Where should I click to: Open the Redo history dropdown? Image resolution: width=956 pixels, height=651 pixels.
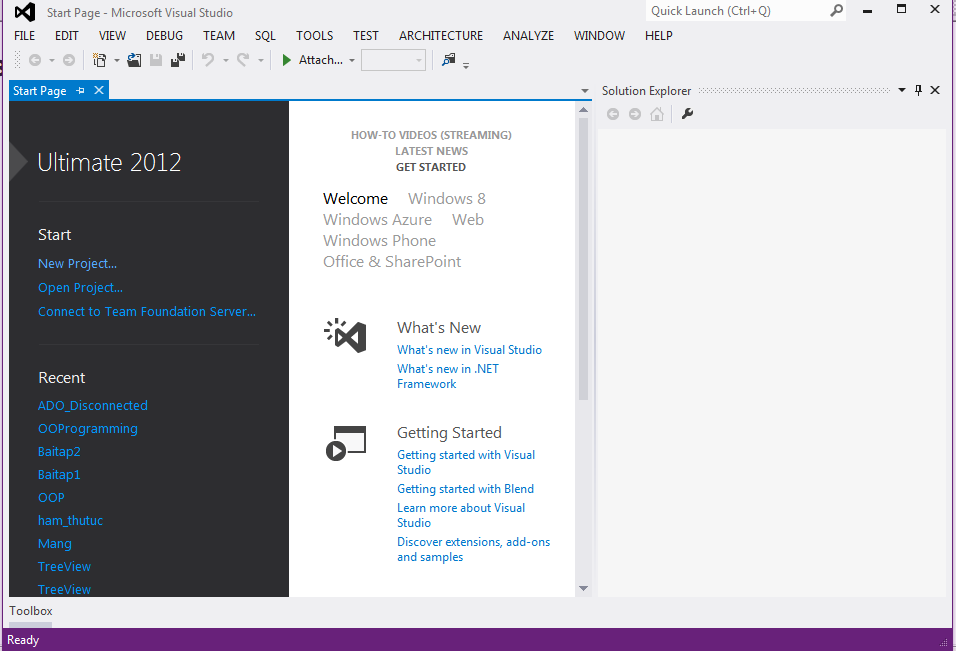pyautogui.click(x=260, y=60)
